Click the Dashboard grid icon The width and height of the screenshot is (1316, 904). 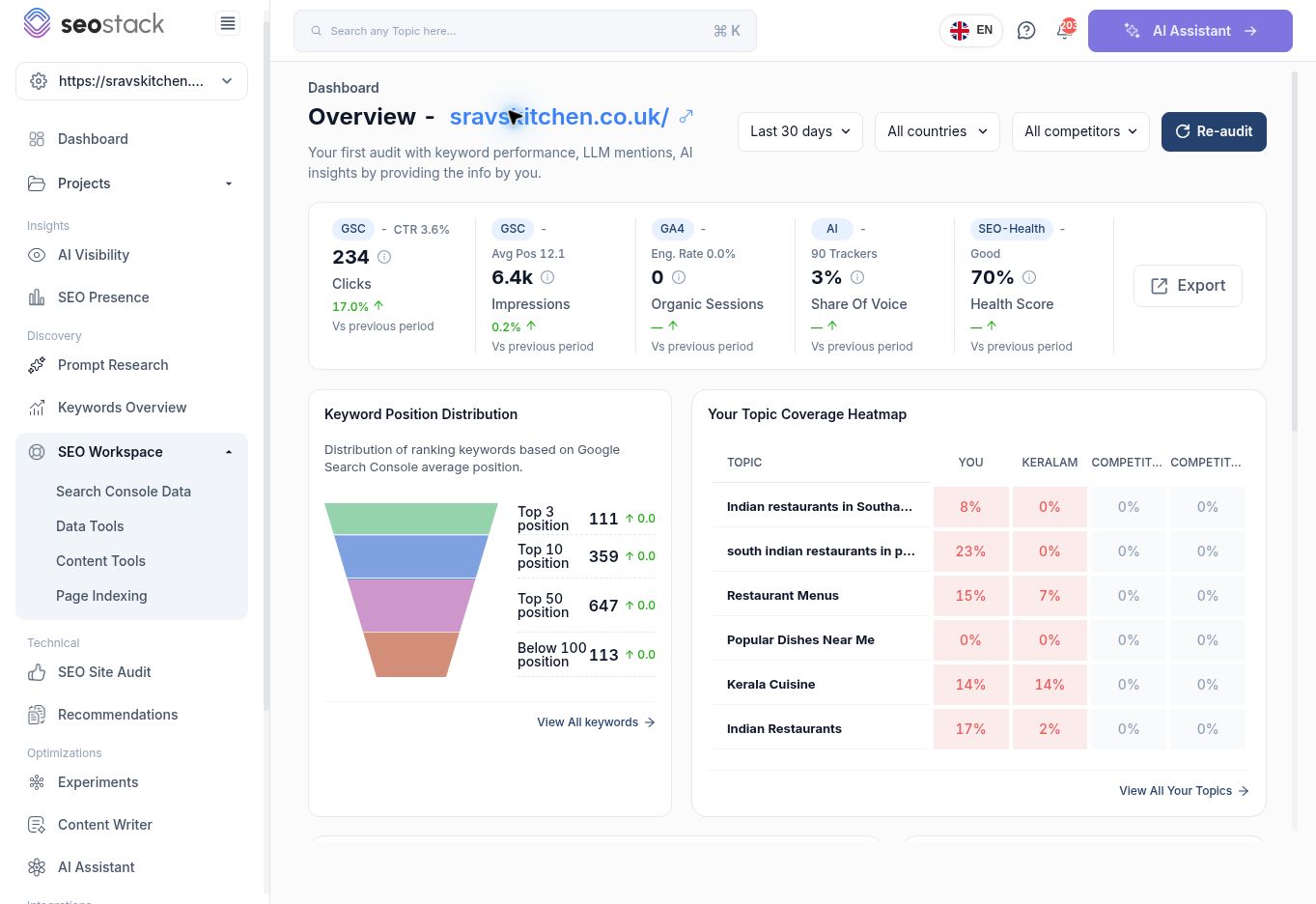[37, 139]
